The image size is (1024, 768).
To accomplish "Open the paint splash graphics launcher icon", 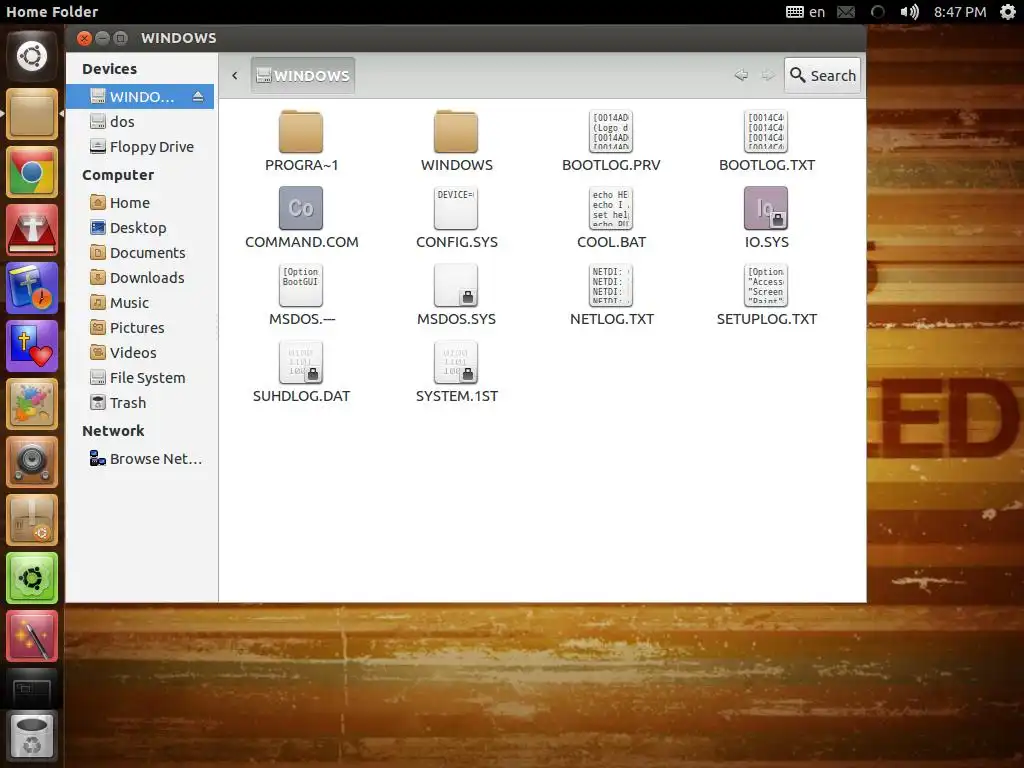I will point(32,404).
